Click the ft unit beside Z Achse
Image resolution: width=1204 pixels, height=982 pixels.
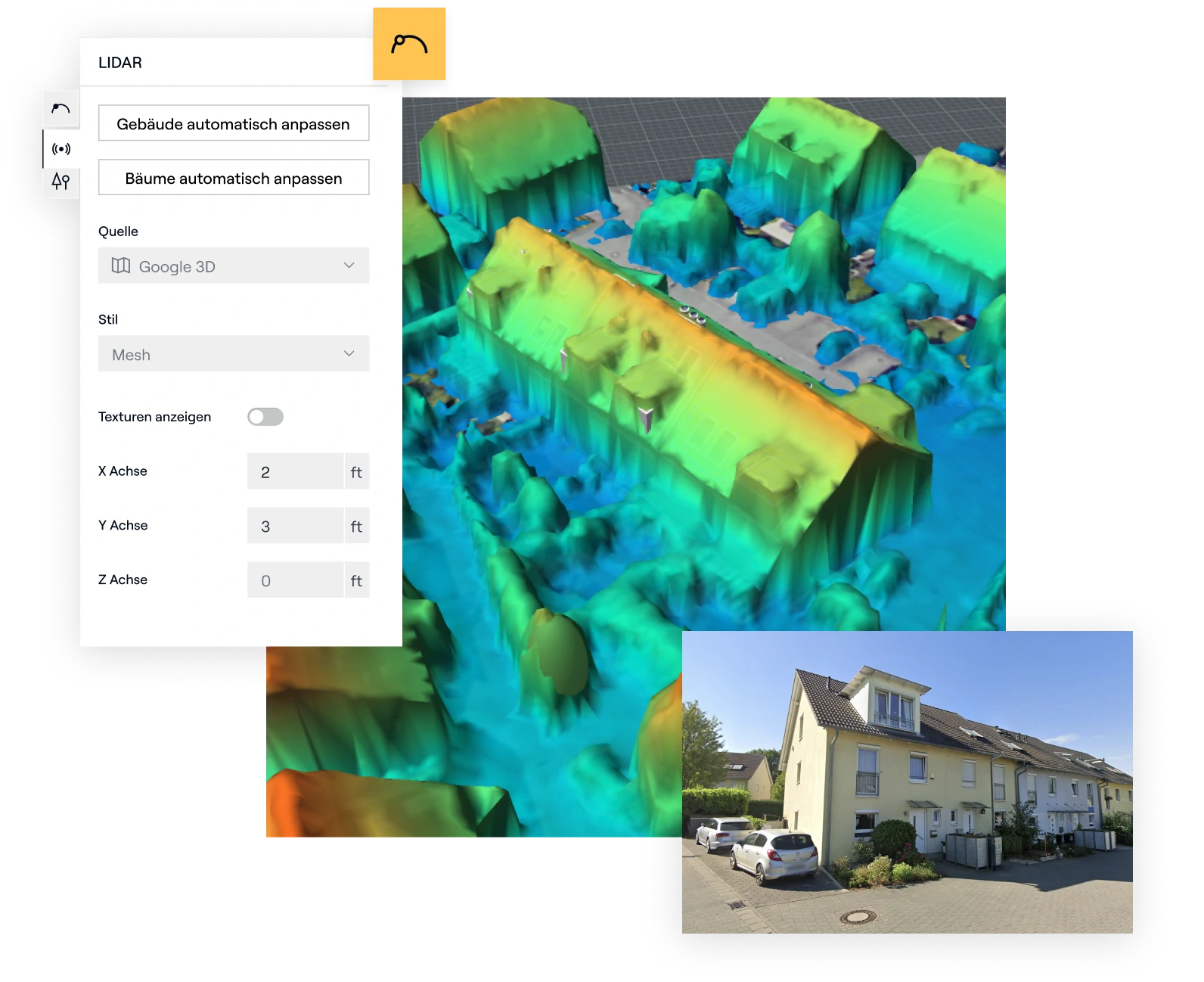tap(357, 580)
